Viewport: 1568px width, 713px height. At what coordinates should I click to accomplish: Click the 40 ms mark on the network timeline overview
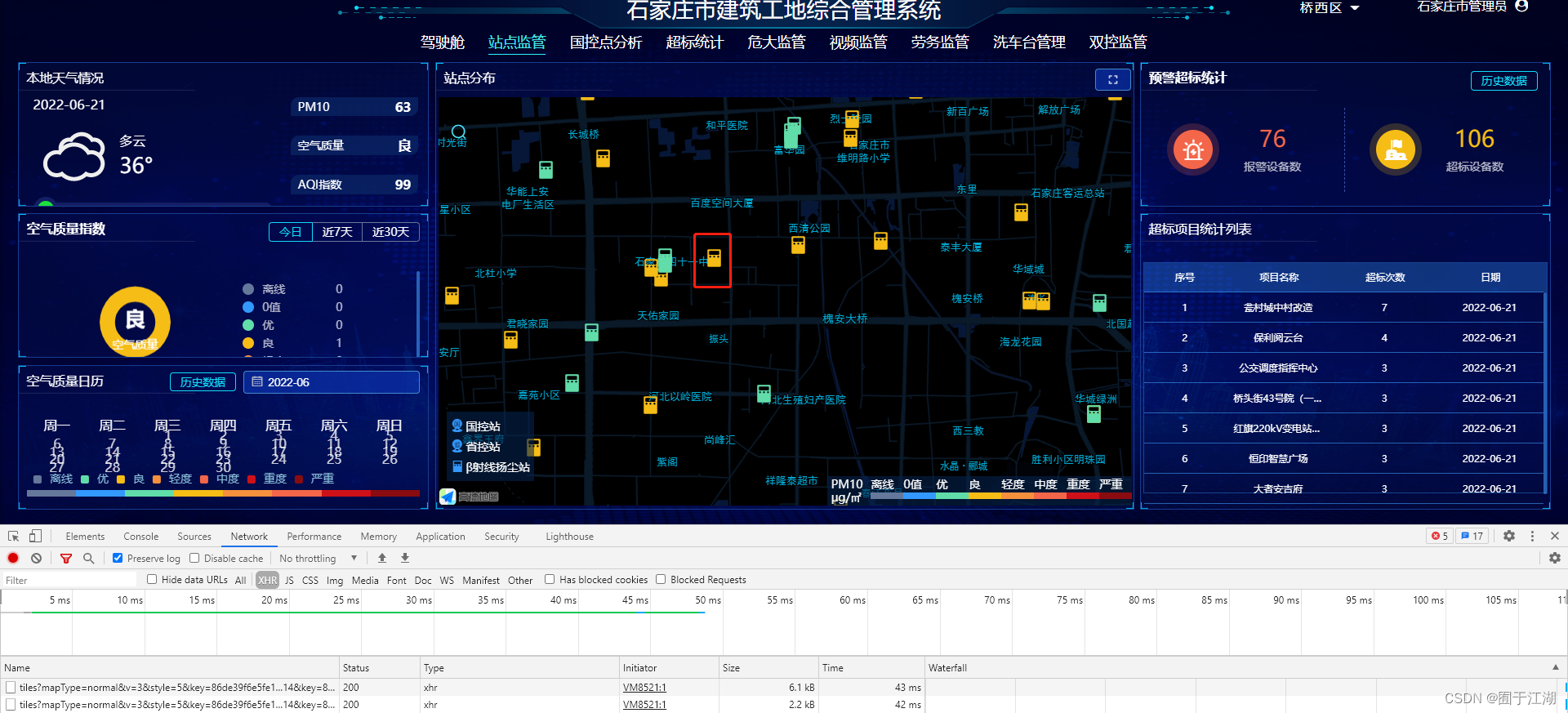[563, 599]
